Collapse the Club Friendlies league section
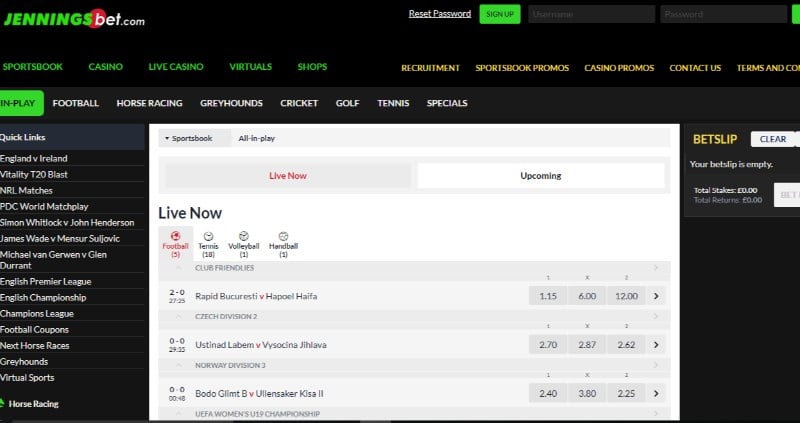Screen dimensions: 800x423 178,268
